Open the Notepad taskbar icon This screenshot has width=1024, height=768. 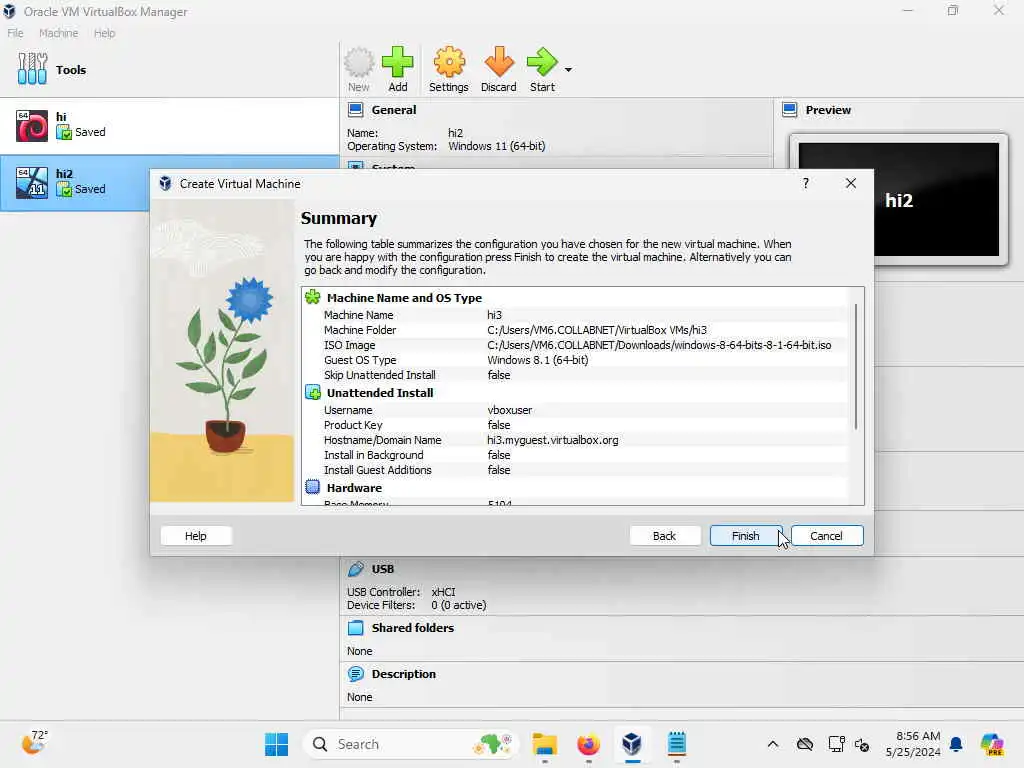(x=676, y=744)
